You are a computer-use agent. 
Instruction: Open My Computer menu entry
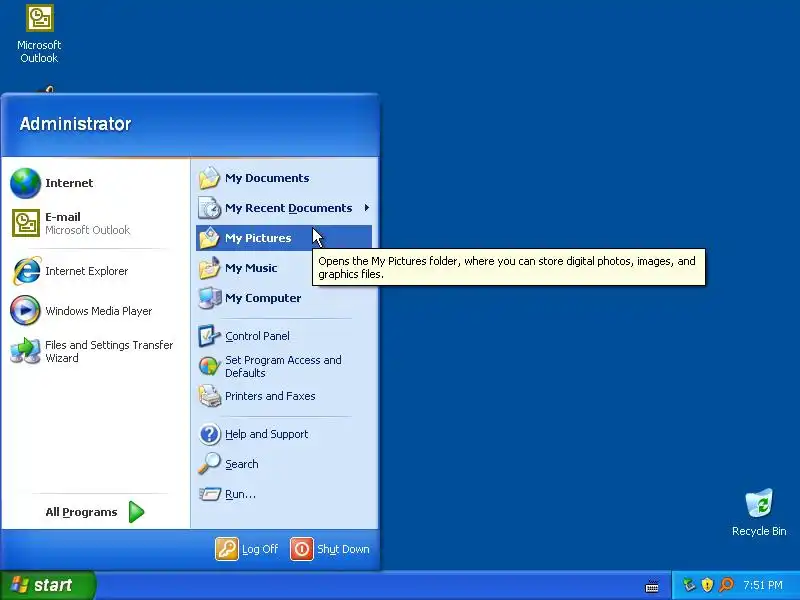[x=284, y=298]
